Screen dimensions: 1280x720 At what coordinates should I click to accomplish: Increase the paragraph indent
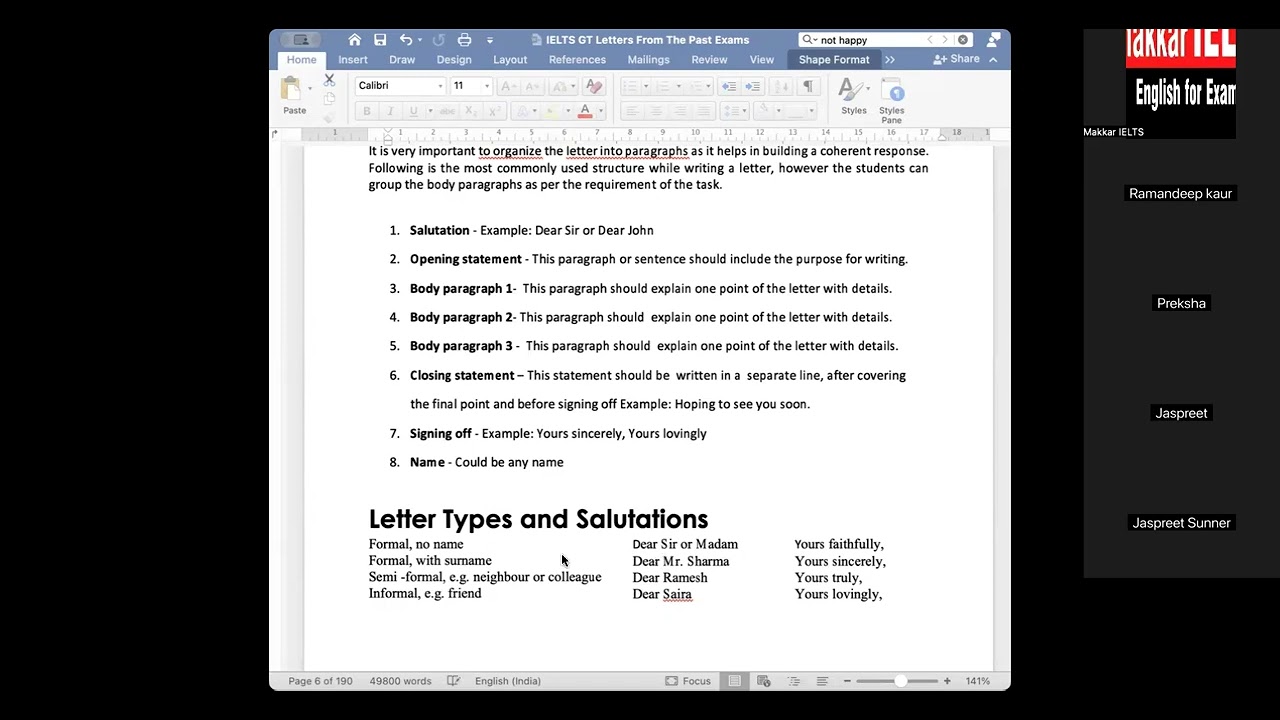(x=753, y=86)
